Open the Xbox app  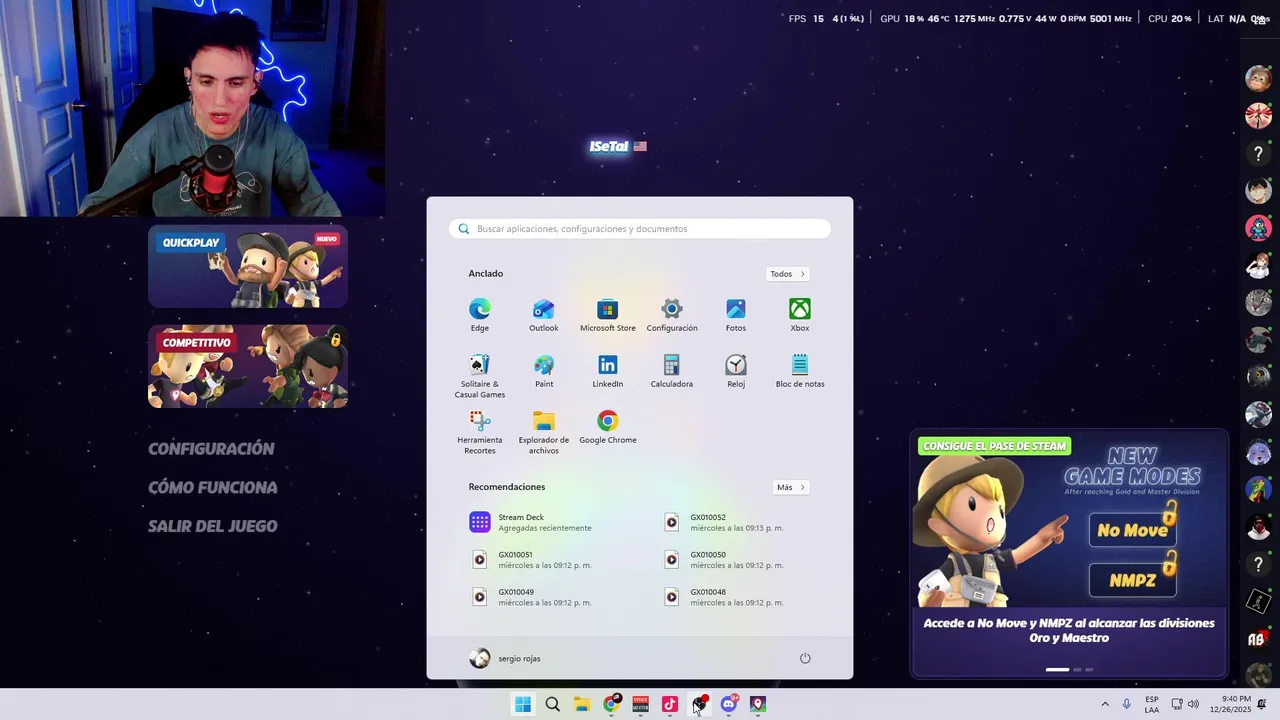pos(800,314)
